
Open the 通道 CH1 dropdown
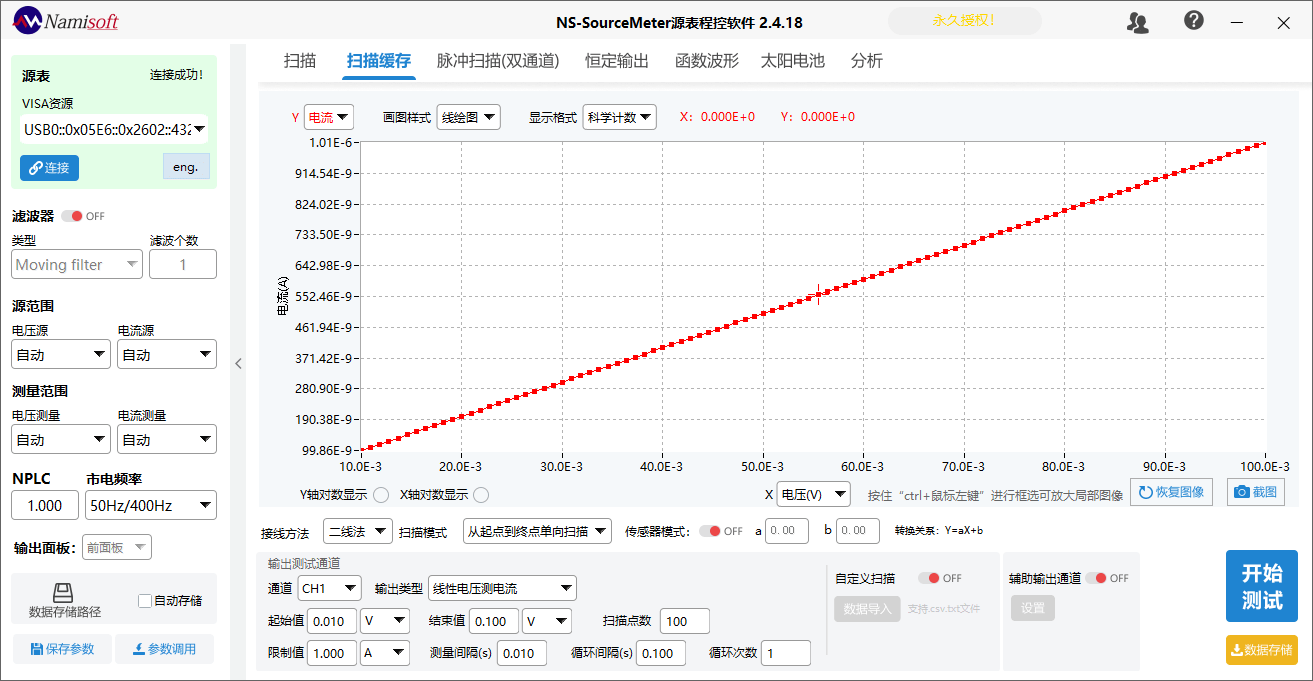[329, 589]
